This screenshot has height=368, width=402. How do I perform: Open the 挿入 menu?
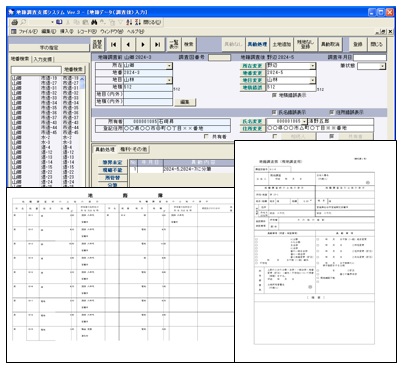click(x=67, y=31)
